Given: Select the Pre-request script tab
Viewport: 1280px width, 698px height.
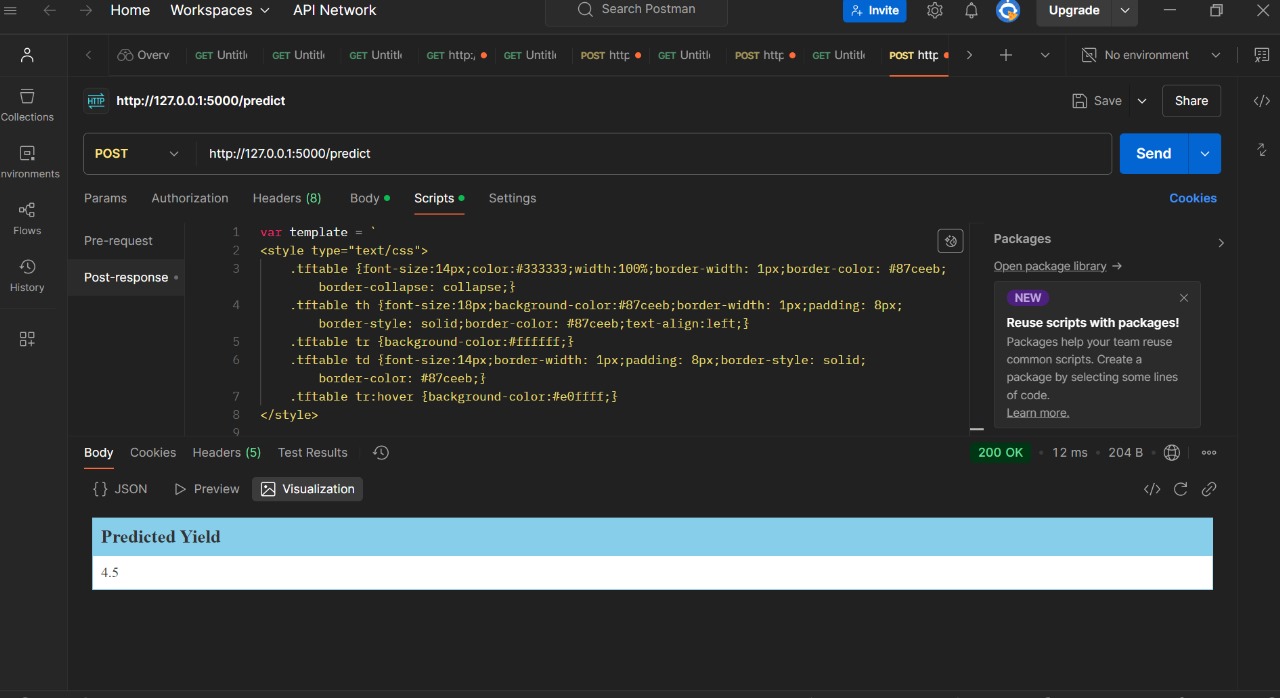Looking at the screenshot, I should [118, 241].
